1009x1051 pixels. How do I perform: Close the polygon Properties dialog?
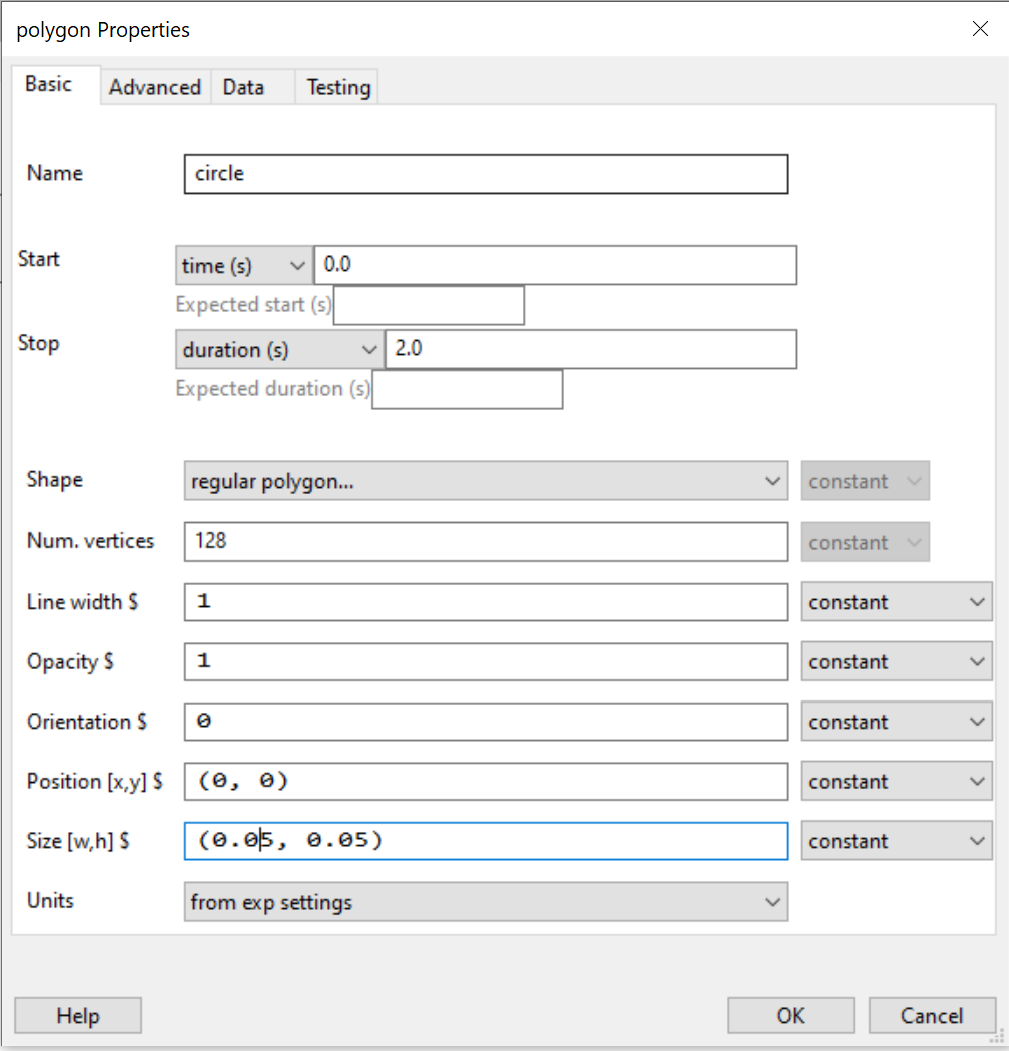click(980, 29)
